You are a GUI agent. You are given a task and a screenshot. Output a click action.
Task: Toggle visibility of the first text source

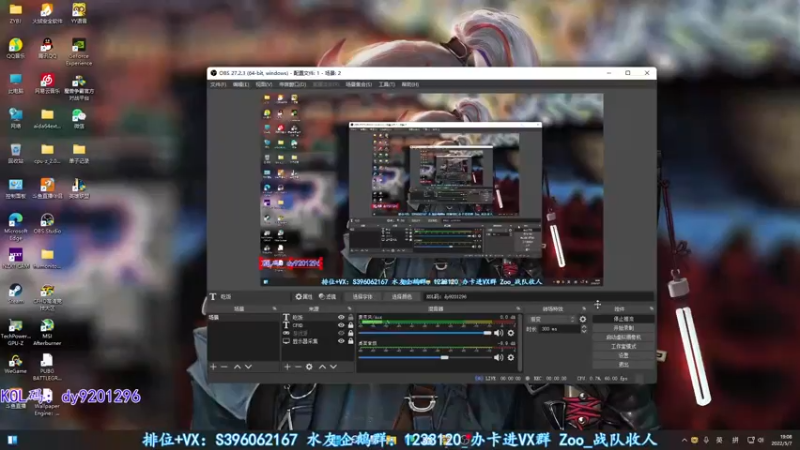[x=341, y=317]
